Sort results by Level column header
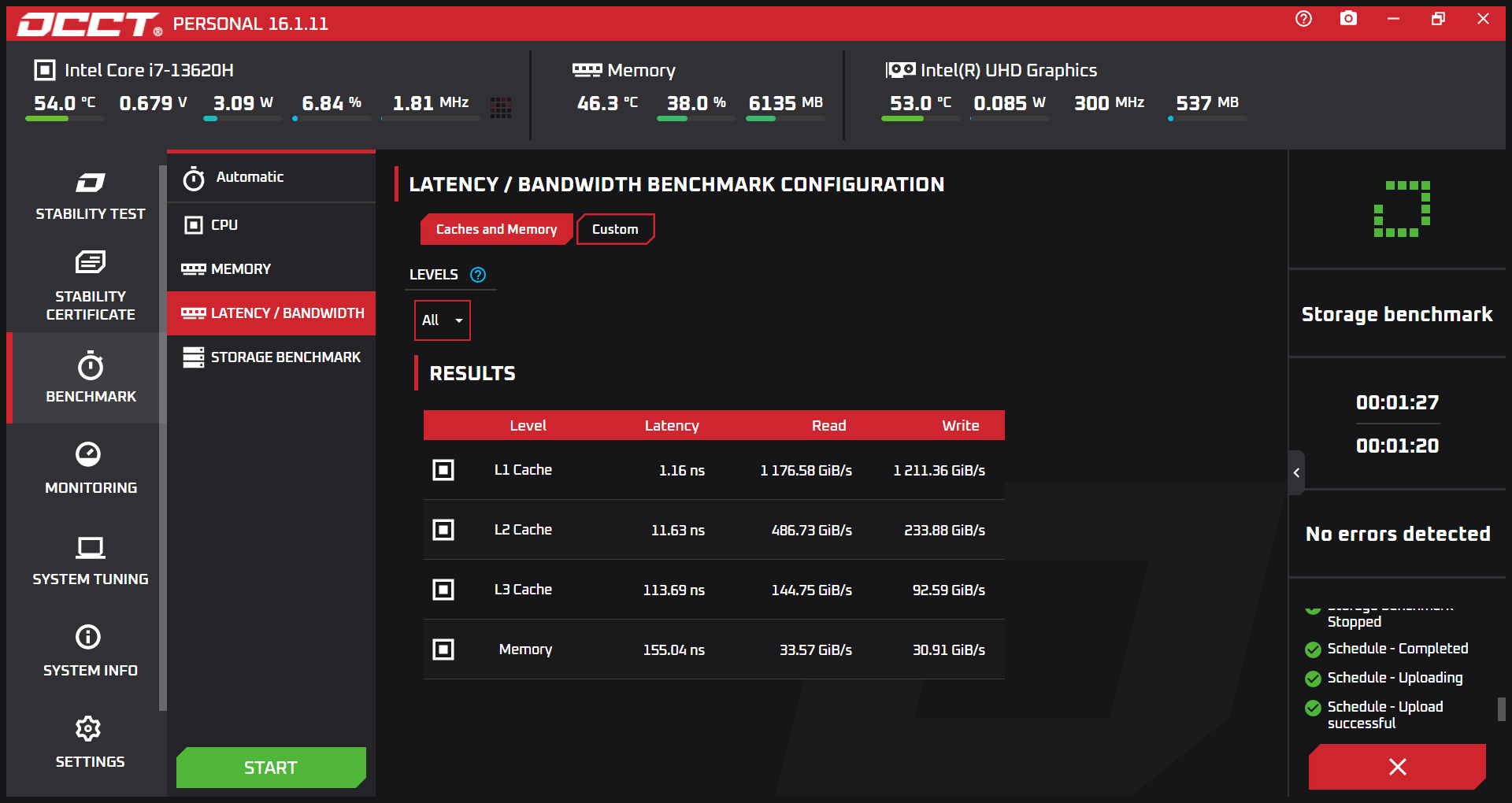 coord(528,425)
